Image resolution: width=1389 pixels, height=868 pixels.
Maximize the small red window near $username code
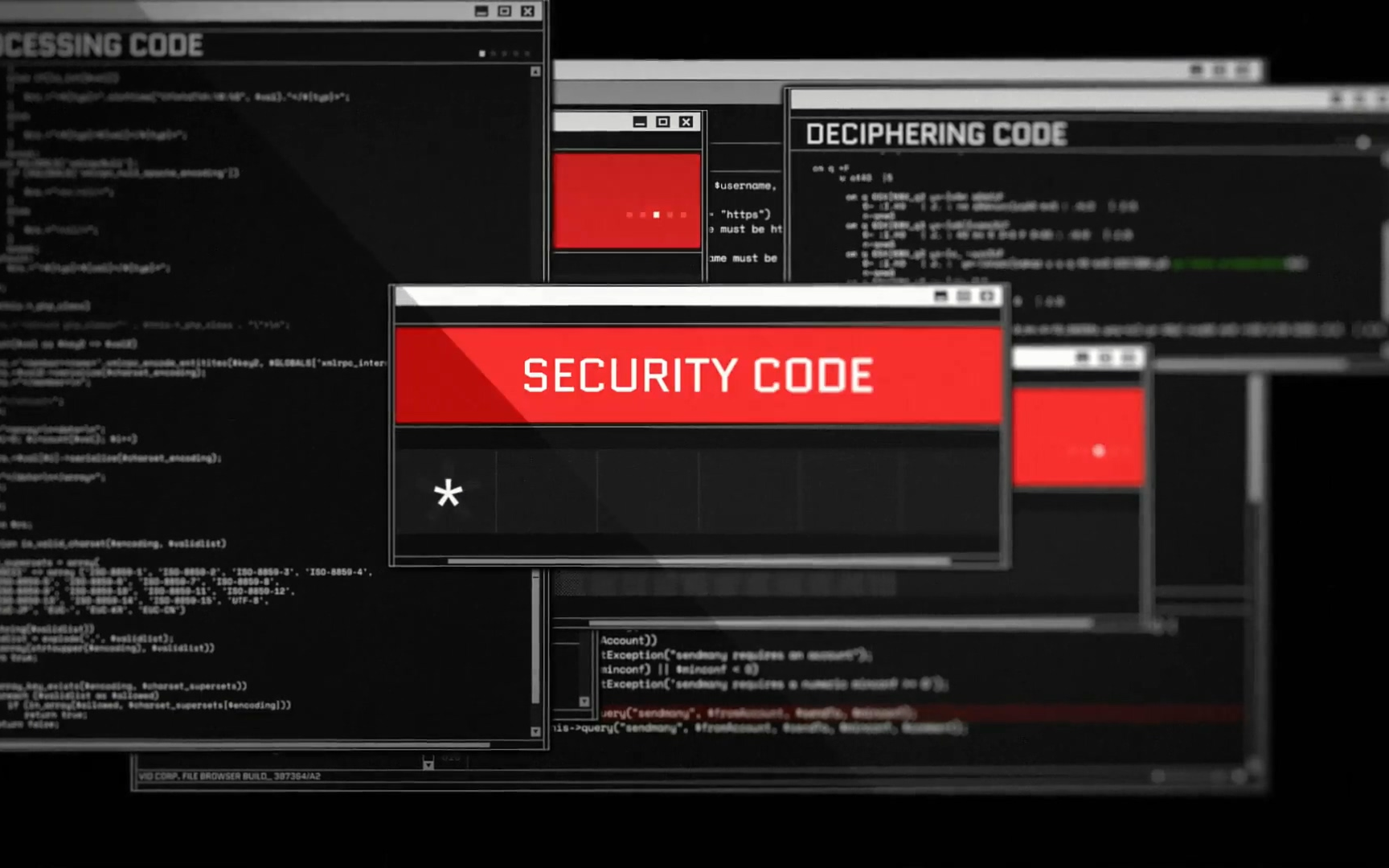pos(663,122)
